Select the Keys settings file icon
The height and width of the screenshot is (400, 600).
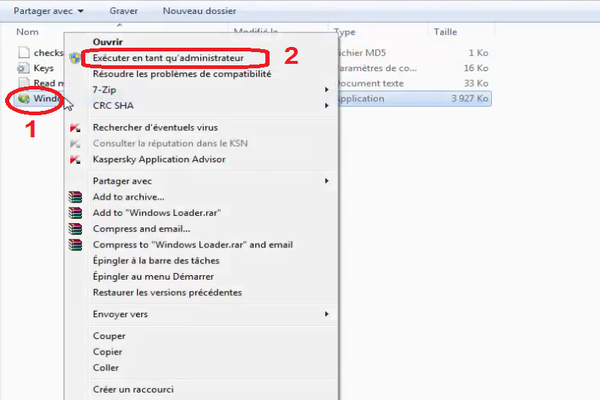[23, 68]
